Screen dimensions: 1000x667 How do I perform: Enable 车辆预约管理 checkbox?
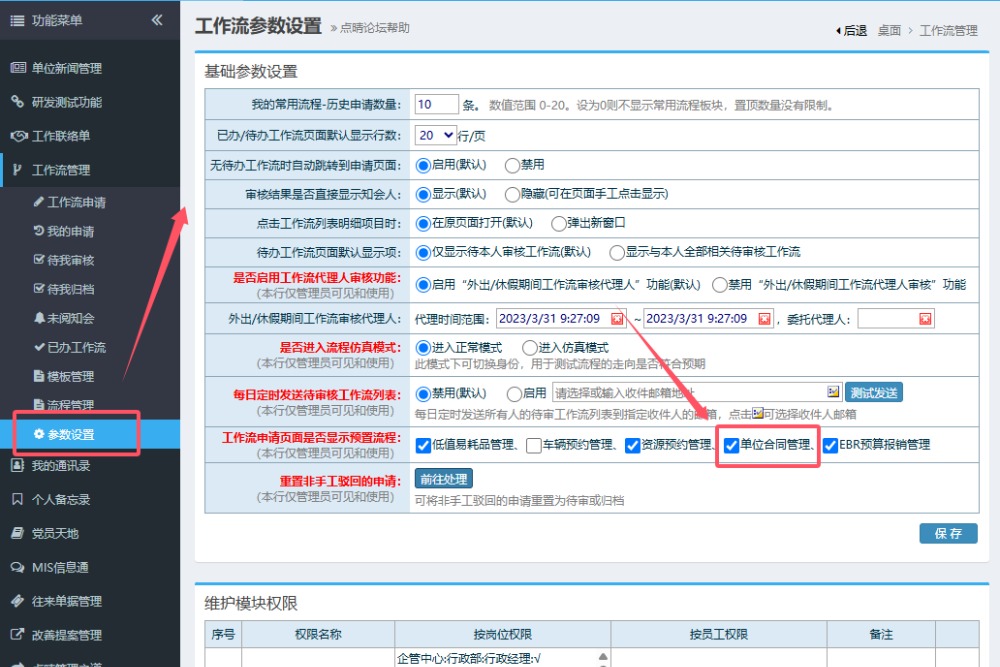coord(535,445)
